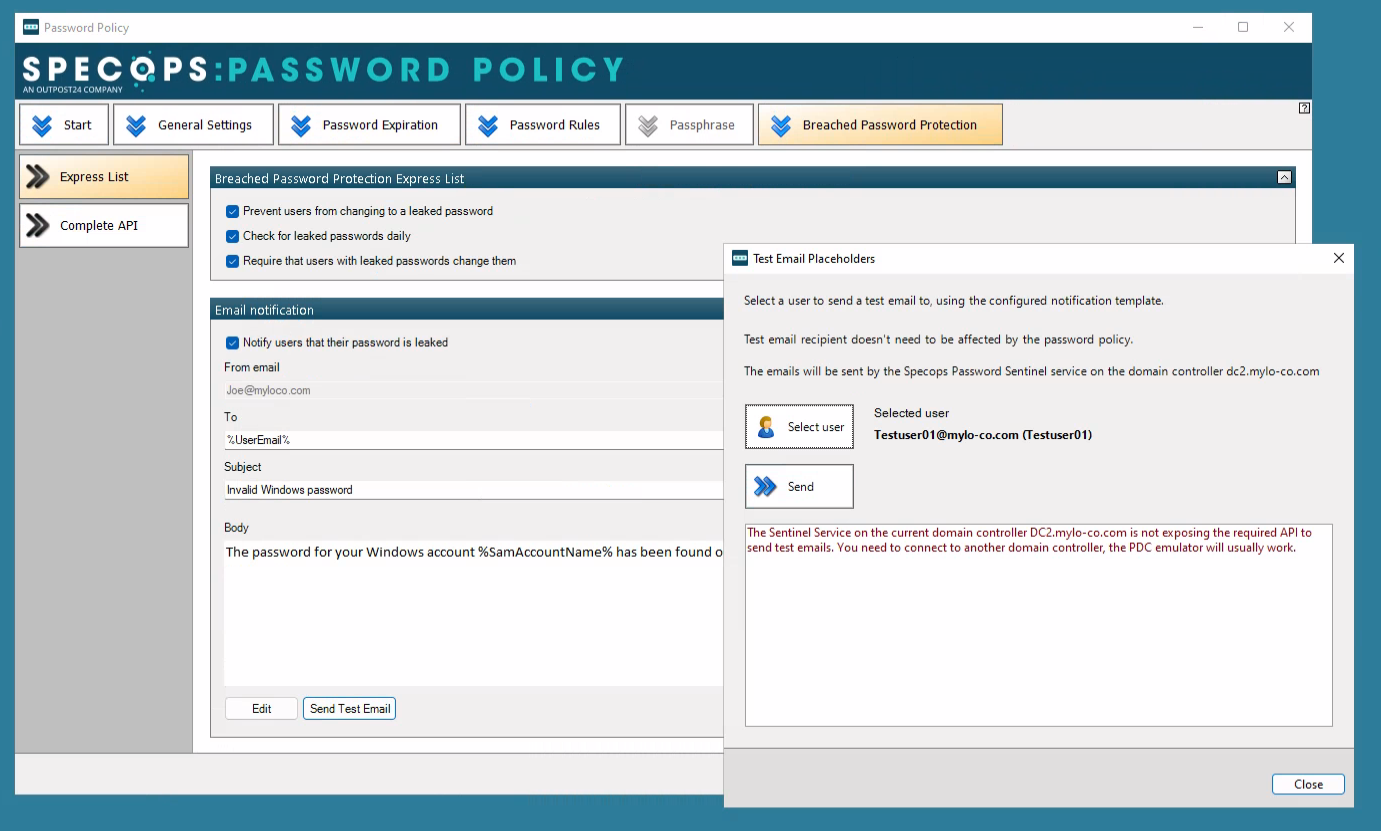
Task: Click the Test Email Placeholders title icon
Action: click(740, 258)
